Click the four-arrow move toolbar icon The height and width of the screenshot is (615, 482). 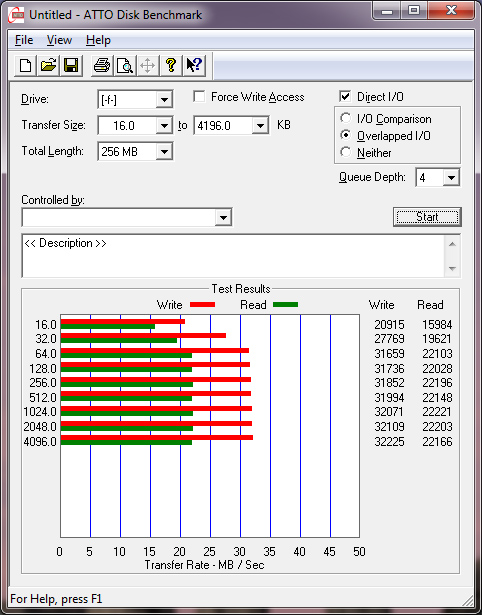(x=147, y=65)
